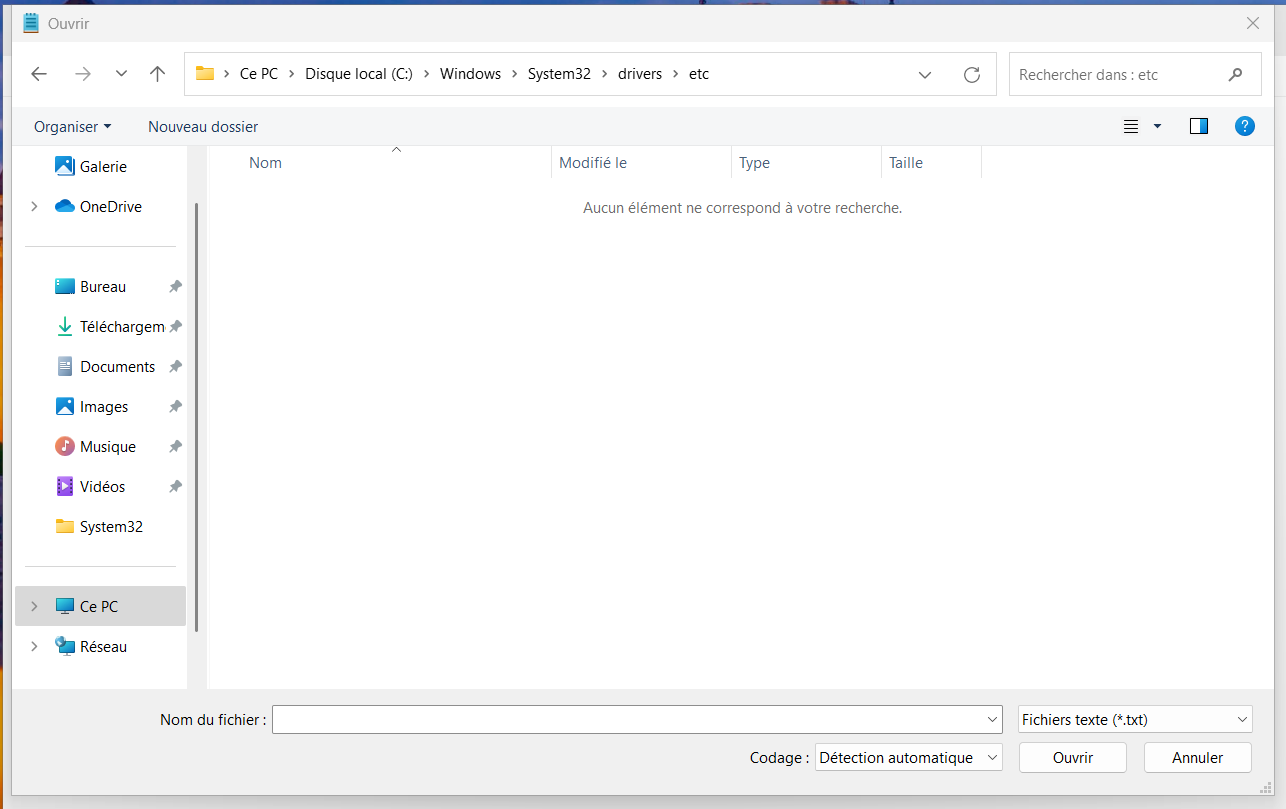1286x809 pixels.
Task: Refresh the etc folder view
Action: 971,75
